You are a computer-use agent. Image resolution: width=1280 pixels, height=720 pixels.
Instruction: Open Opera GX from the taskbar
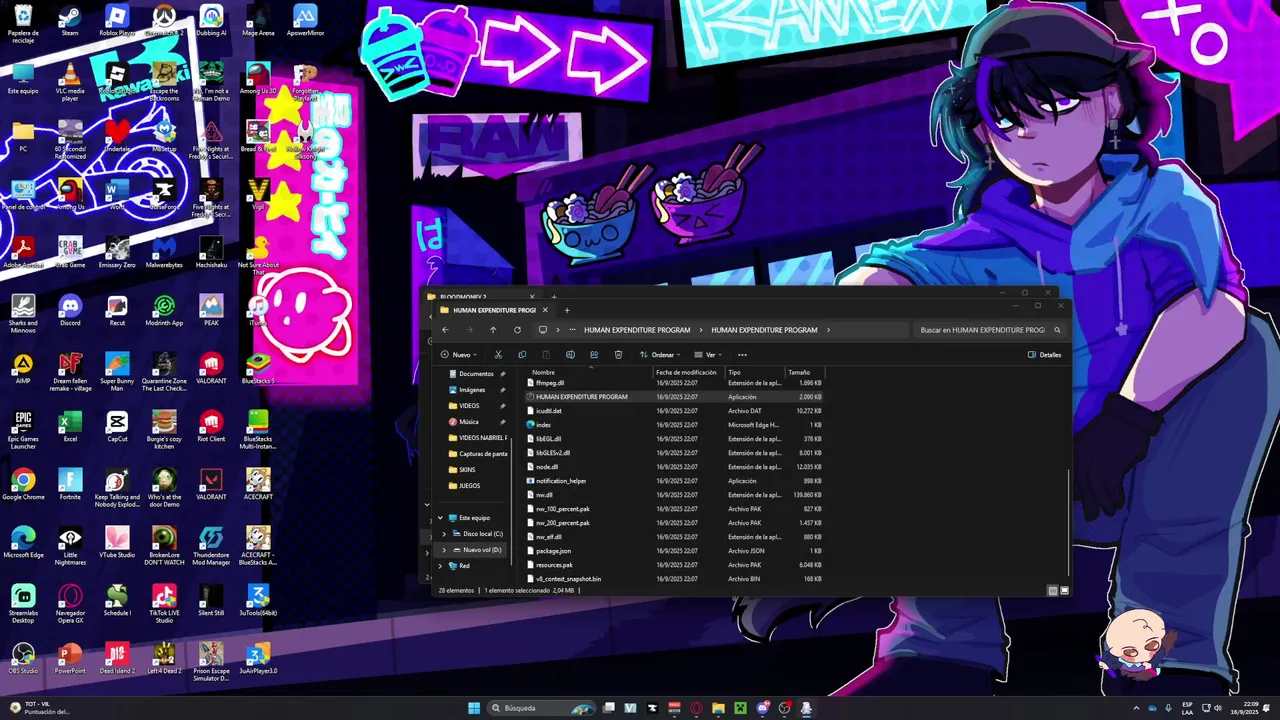(697, 708)
